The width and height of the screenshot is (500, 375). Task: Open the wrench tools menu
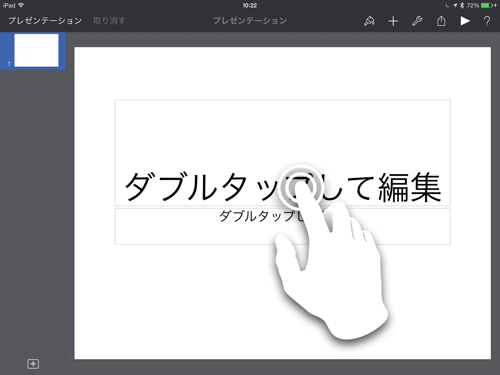coord(417,21)
